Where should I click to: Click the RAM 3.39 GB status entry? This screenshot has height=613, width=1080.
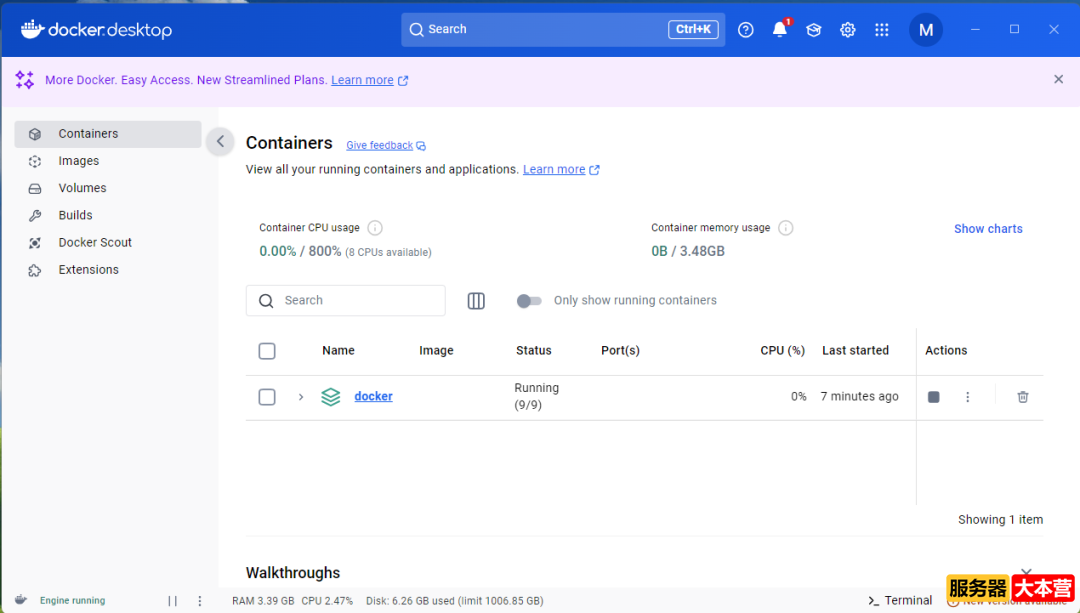263,601
